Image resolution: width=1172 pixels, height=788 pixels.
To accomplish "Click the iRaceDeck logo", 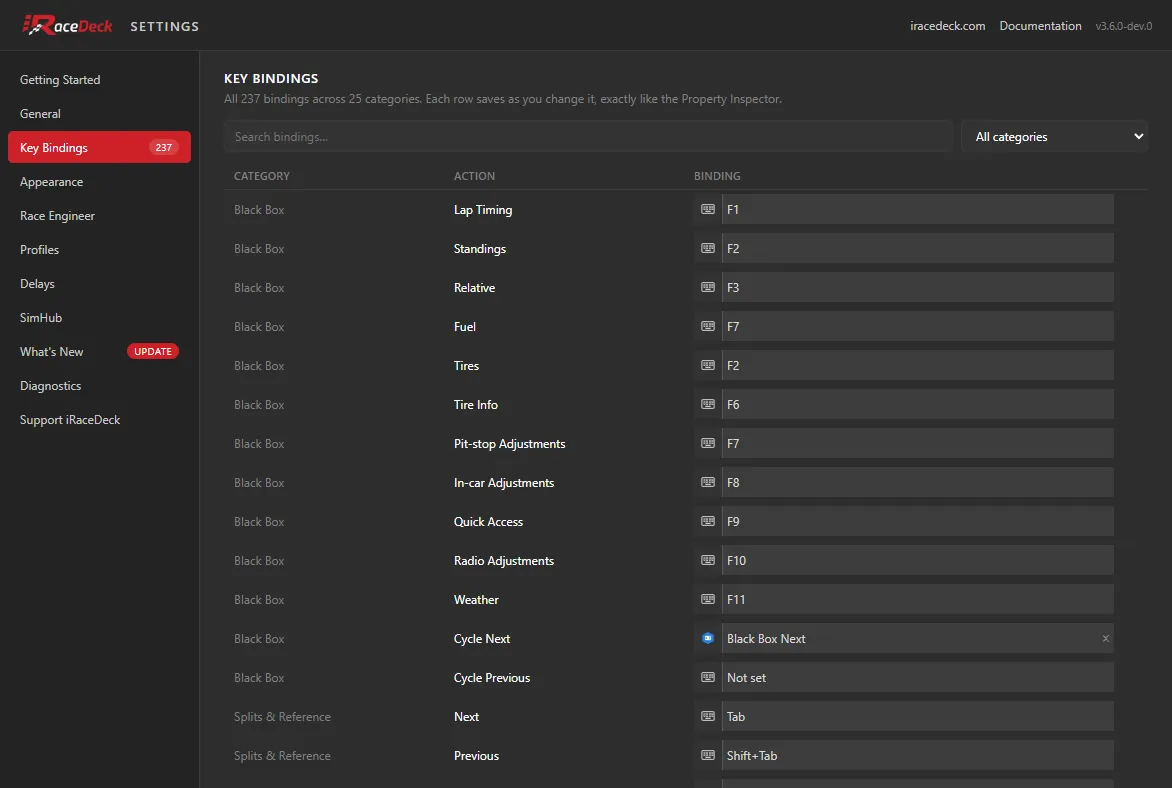I will pyautogui.click(x=67, y=25).
